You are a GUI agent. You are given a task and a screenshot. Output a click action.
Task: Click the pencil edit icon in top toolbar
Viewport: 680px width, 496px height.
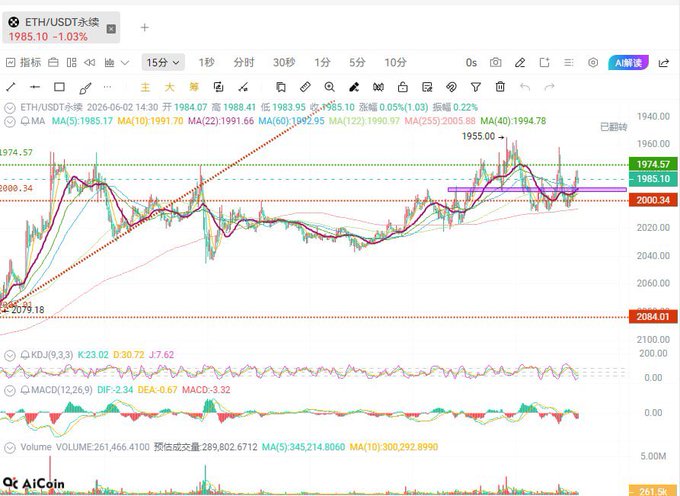pos(520,63)
